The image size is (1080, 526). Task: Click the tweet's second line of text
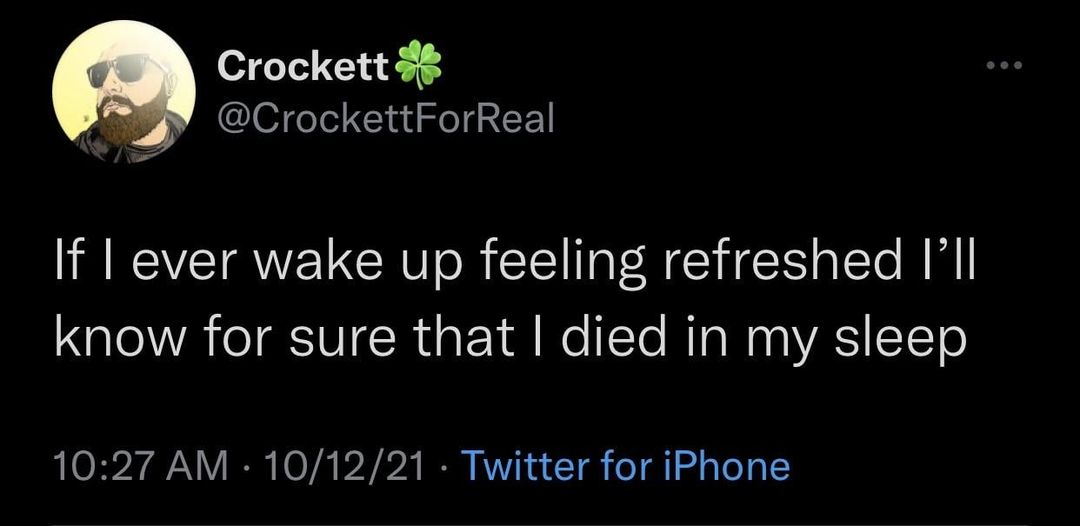click(510, 341)
